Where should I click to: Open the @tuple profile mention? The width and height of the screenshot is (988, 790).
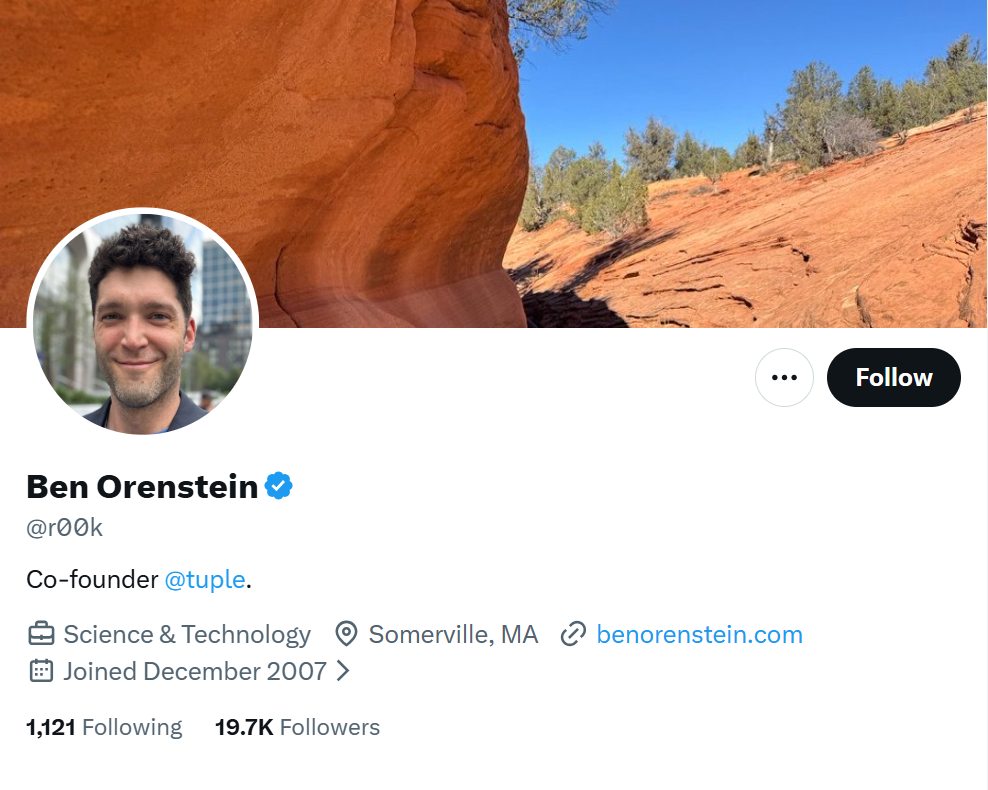click(205, 579)
